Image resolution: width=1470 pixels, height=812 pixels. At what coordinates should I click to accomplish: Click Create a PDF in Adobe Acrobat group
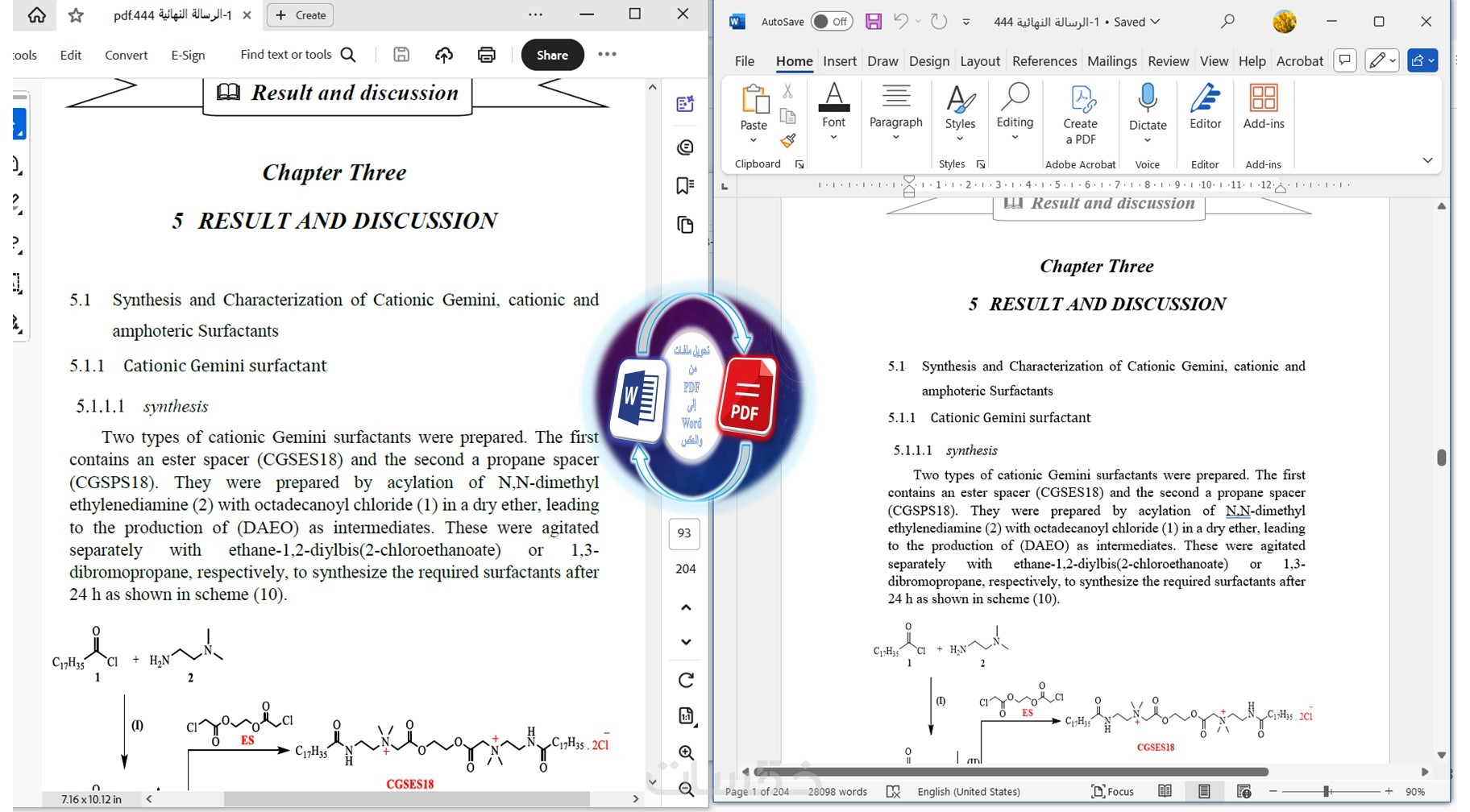tap(1080, 114)
